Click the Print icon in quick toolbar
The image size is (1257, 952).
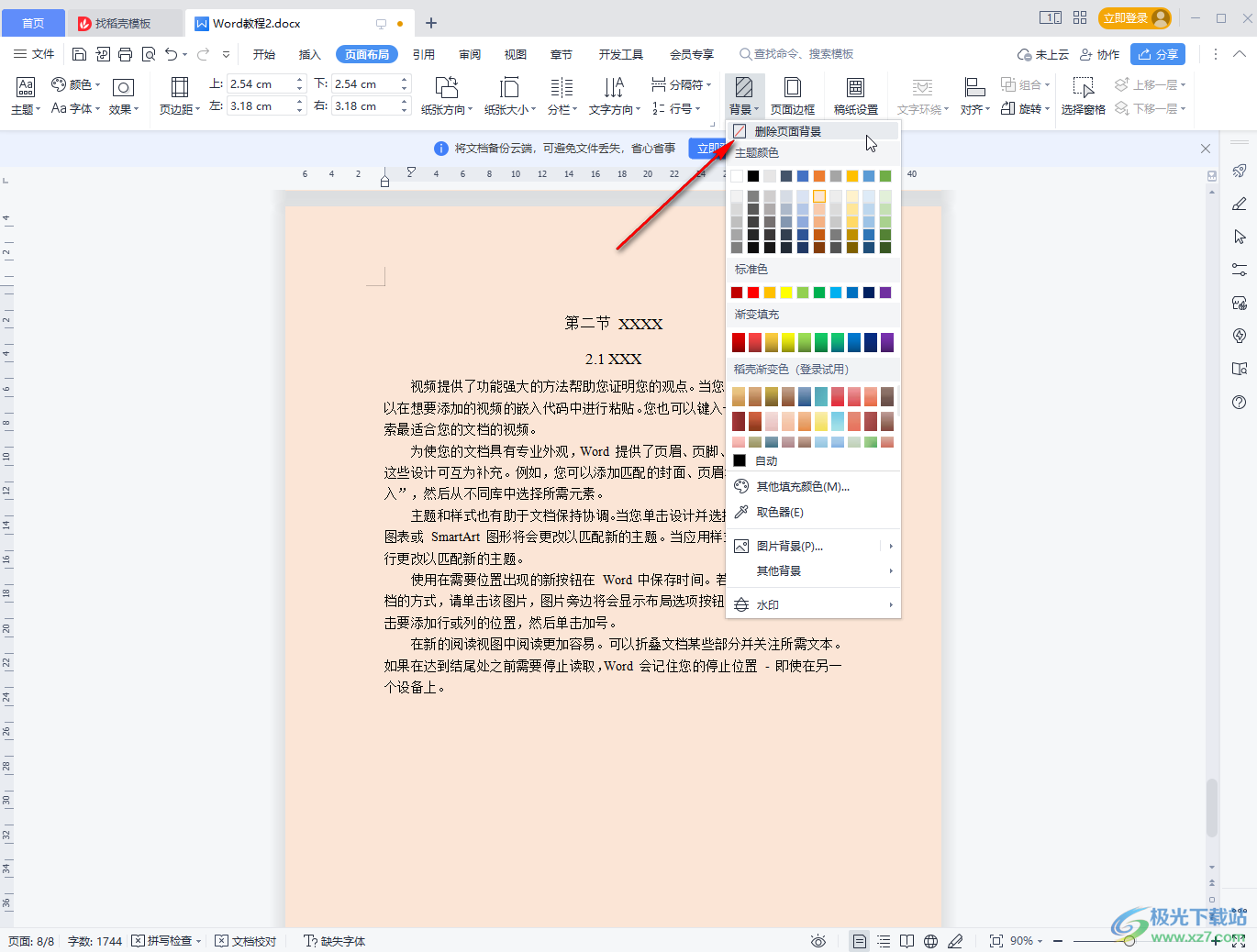pos(126,54)
